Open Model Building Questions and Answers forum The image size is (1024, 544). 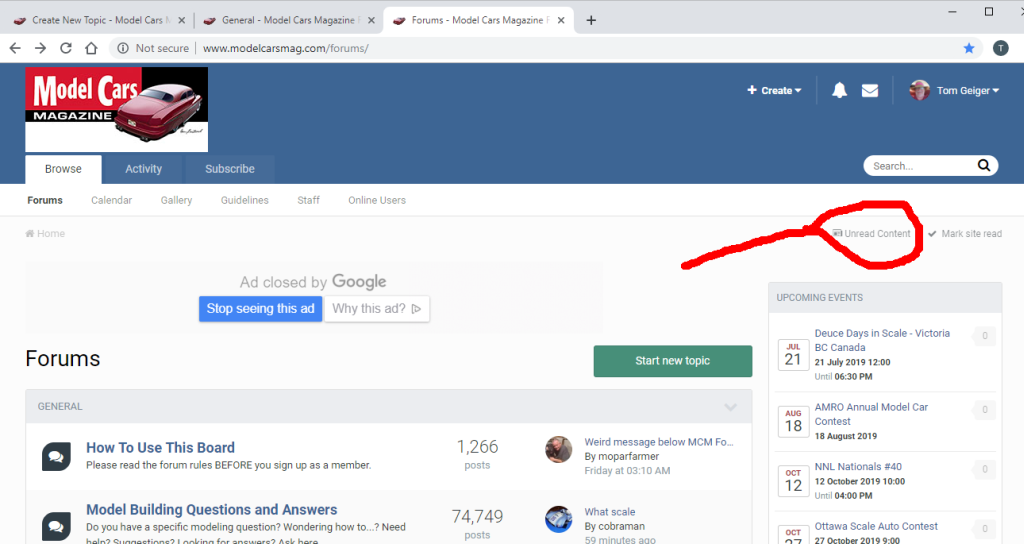pos(211,510)
